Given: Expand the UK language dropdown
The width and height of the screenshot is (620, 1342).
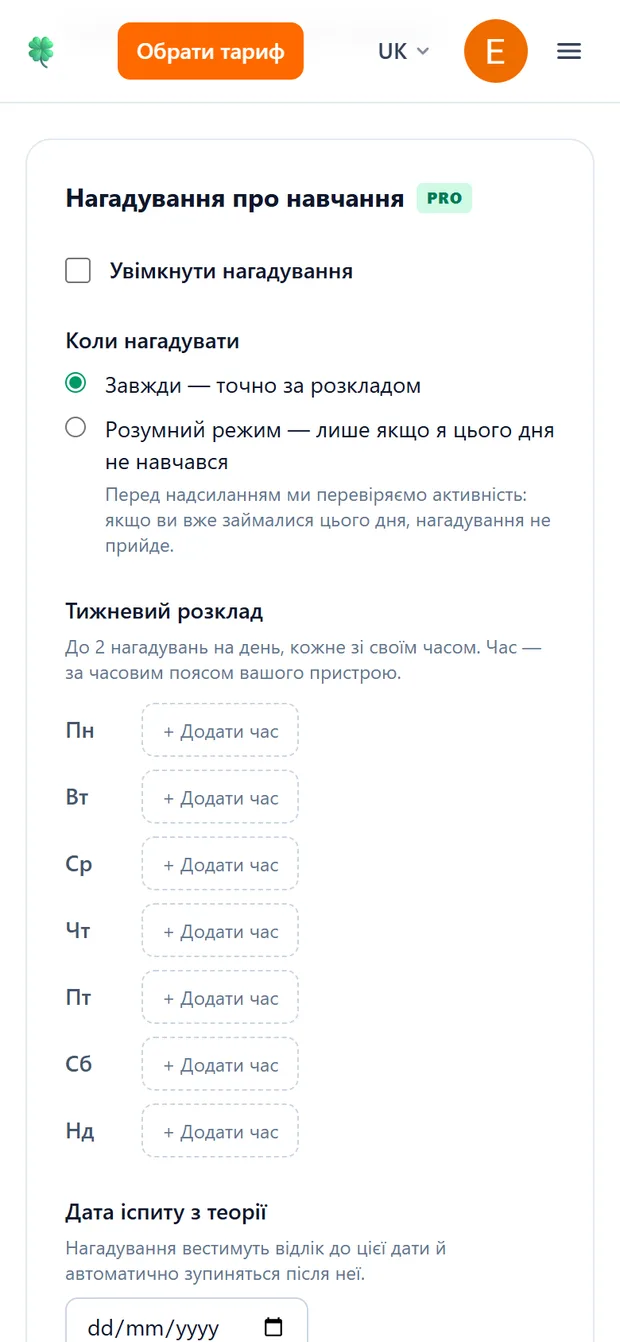Looking at the screenshot, I should (x=403, y=51).
